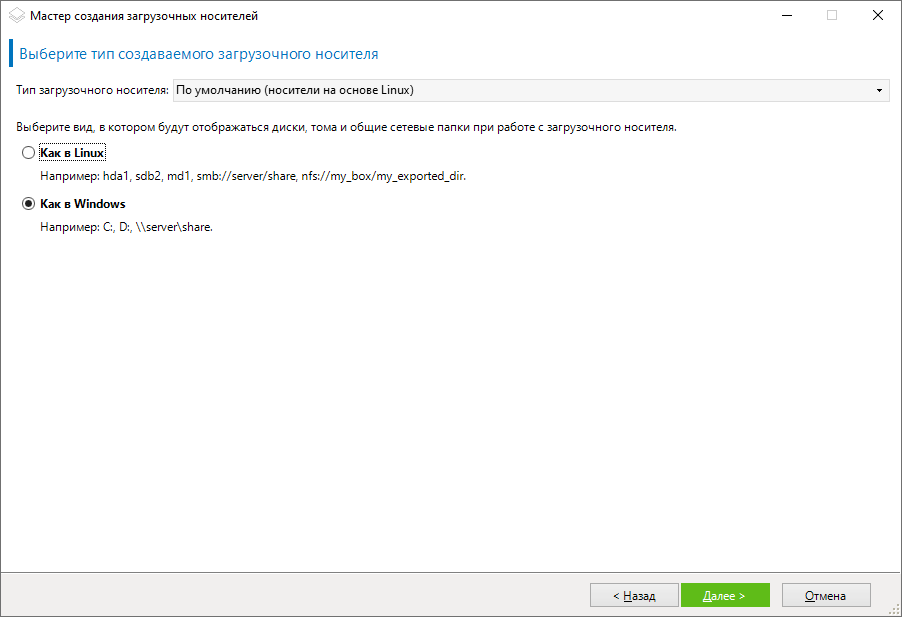Click the 'Как в Windows' option label
This screenshot has height=617, width=902.
82,204
